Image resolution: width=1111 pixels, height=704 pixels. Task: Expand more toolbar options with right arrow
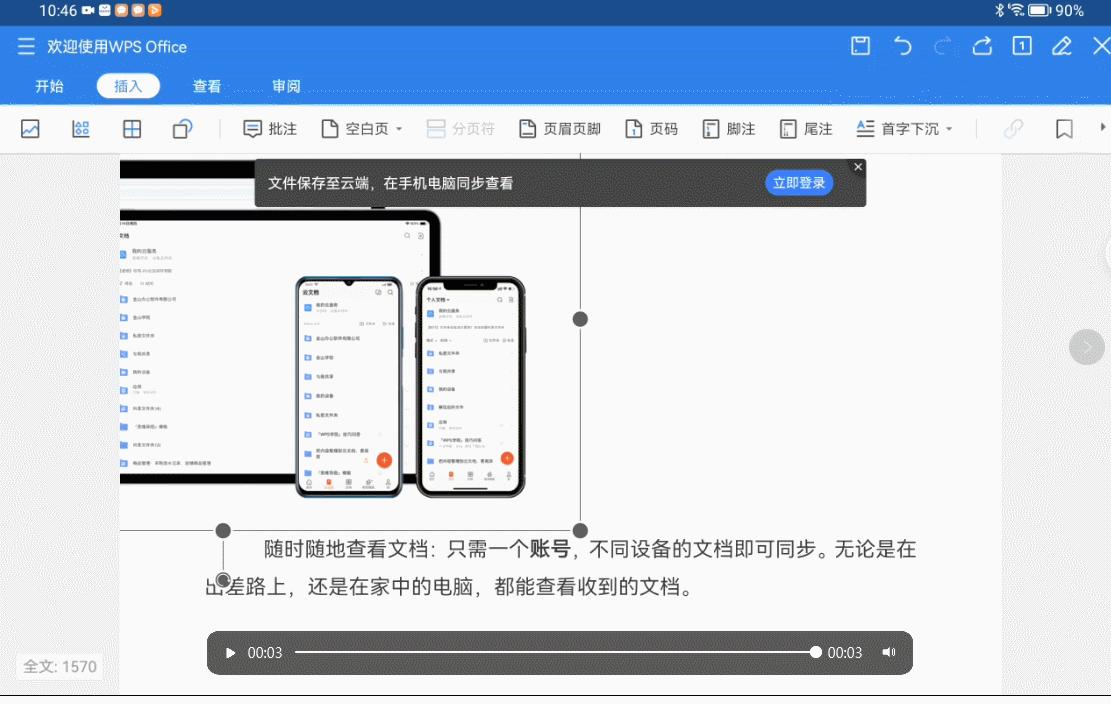point(1104,128)
